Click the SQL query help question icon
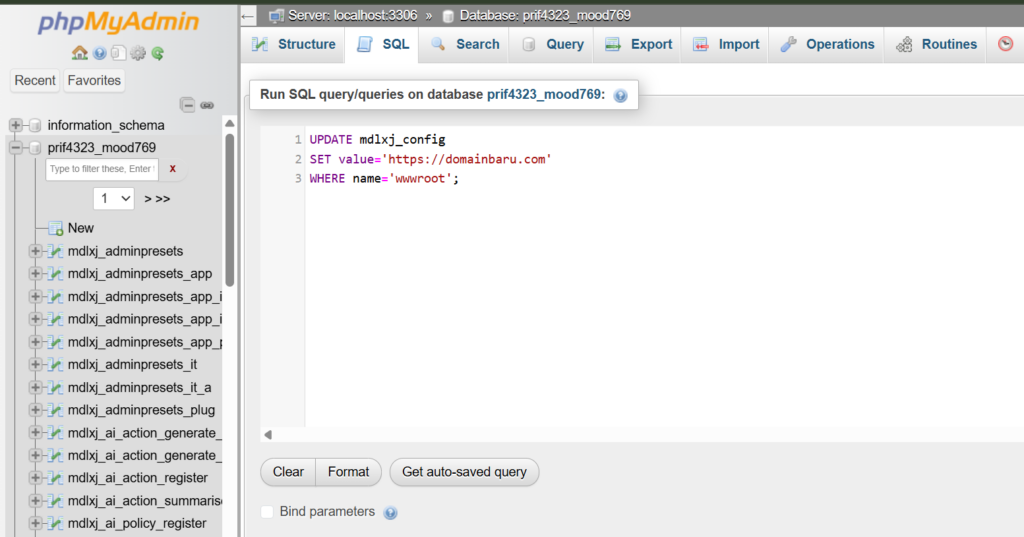 coord(620,95)
